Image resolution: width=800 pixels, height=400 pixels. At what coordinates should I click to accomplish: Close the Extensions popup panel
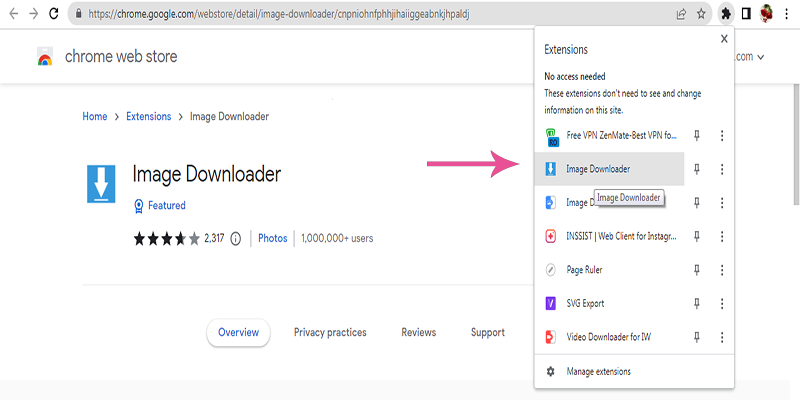[x=724, y=39]
